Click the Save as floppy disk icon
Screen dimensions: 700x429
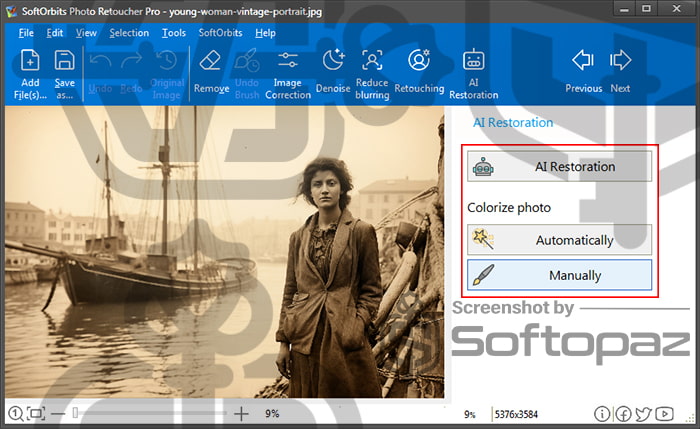click(64, 60)
